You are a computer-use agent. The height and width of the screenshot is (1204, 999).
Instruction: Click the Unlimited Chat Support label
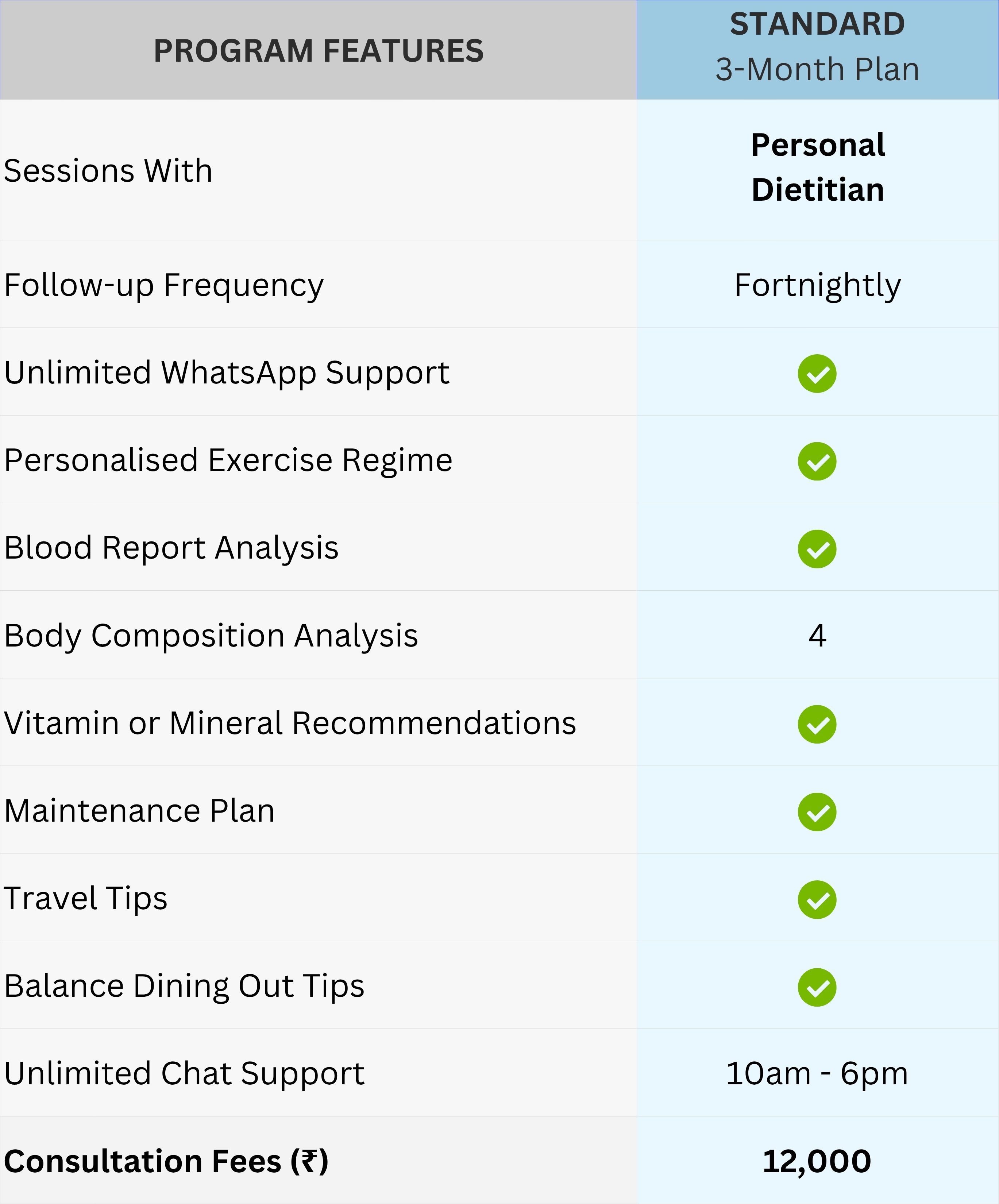(184, 1074)
